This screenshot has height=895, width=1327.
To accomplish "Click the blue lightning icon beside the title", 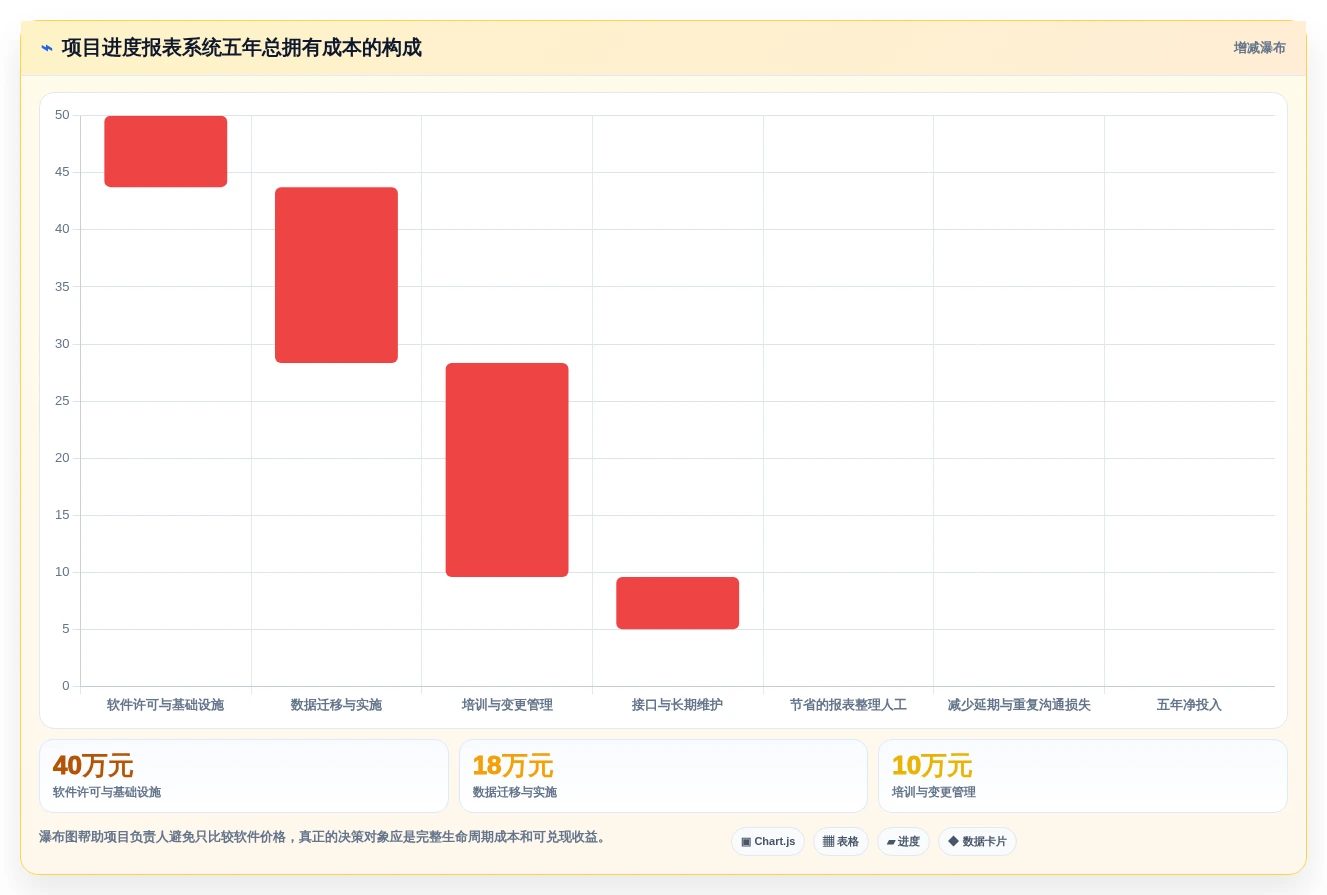I will [x=47, y=48].
